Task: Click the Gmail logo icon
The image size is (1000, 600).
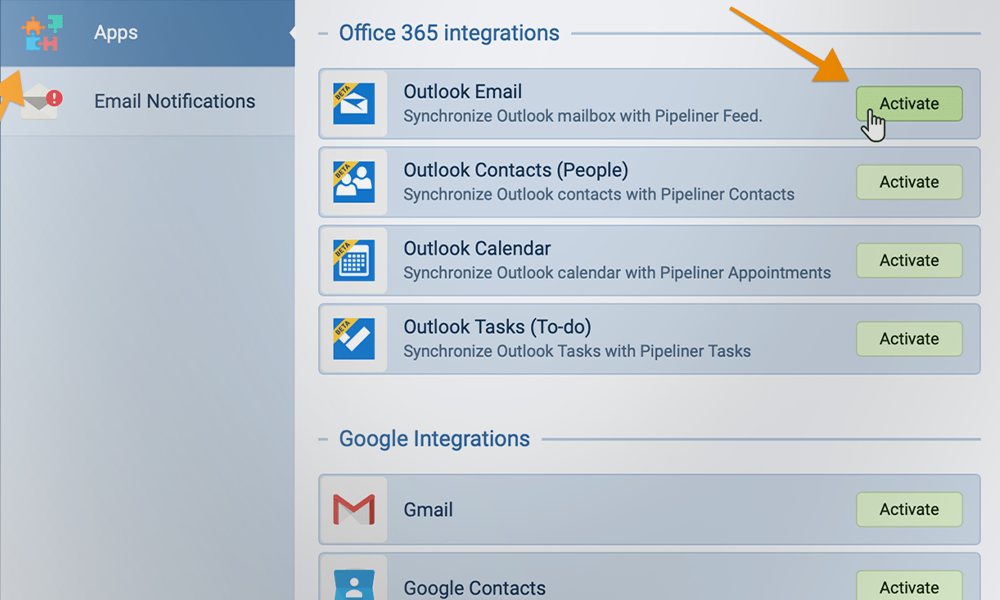Action: point(353,510)
